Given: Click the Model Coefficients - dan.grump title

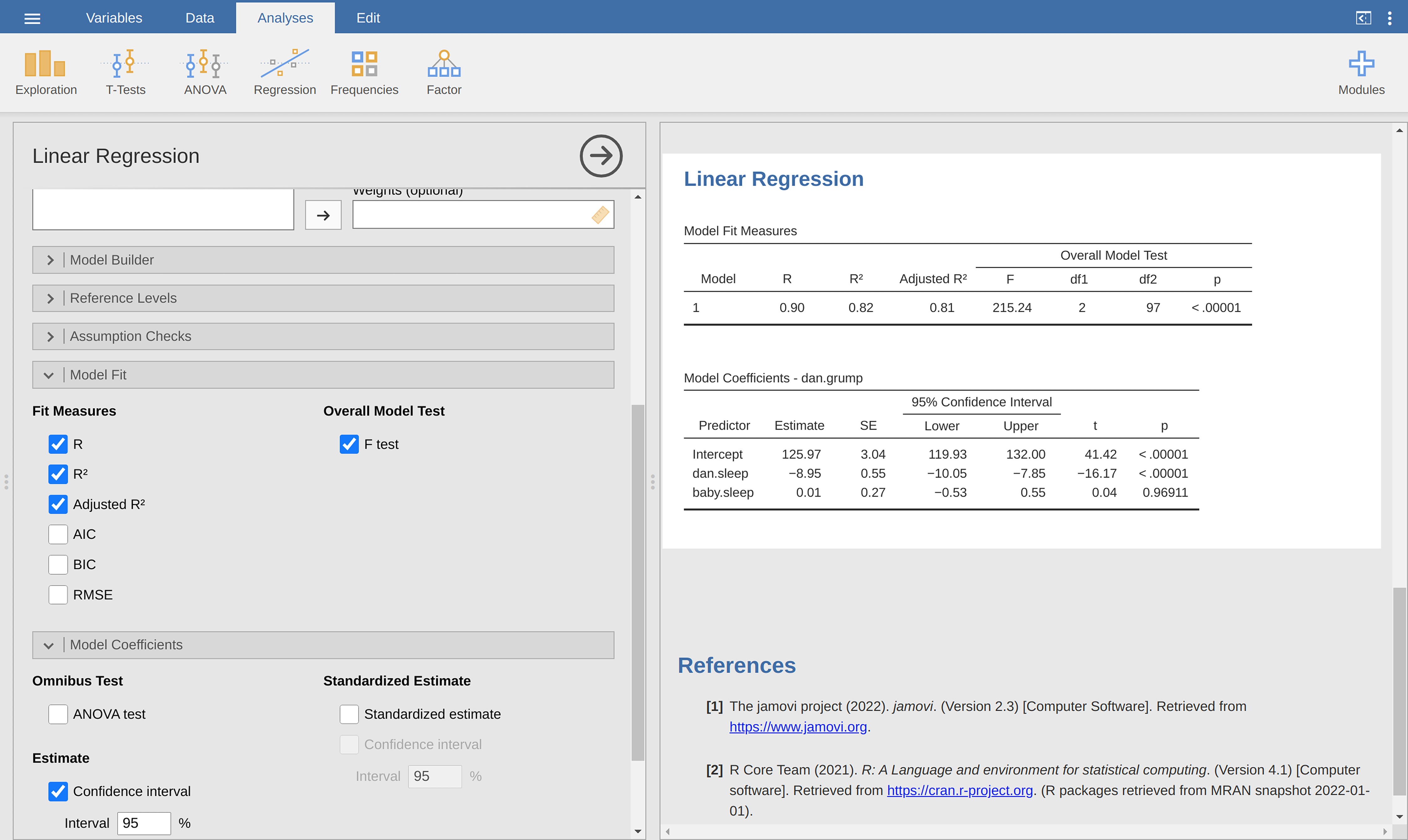Looking at the screenshot, I should [x=773, y=378].
